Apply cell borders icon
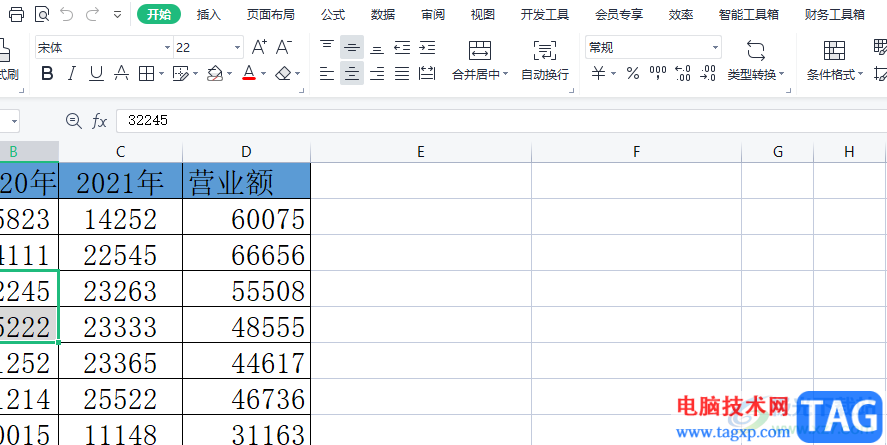 147,74
